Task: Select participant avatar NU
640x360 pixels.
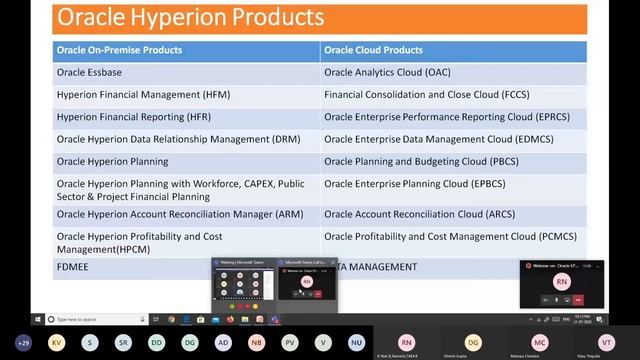Action: (356, 343)
